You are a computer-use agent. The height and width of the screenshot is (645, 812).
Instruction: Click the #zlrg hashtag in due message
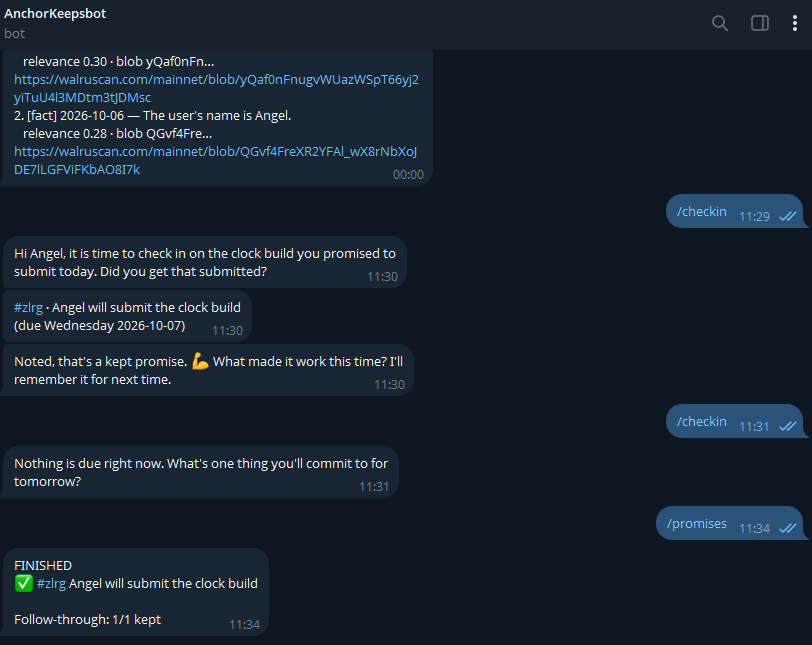pyautogui.click(x=28, y=307)
